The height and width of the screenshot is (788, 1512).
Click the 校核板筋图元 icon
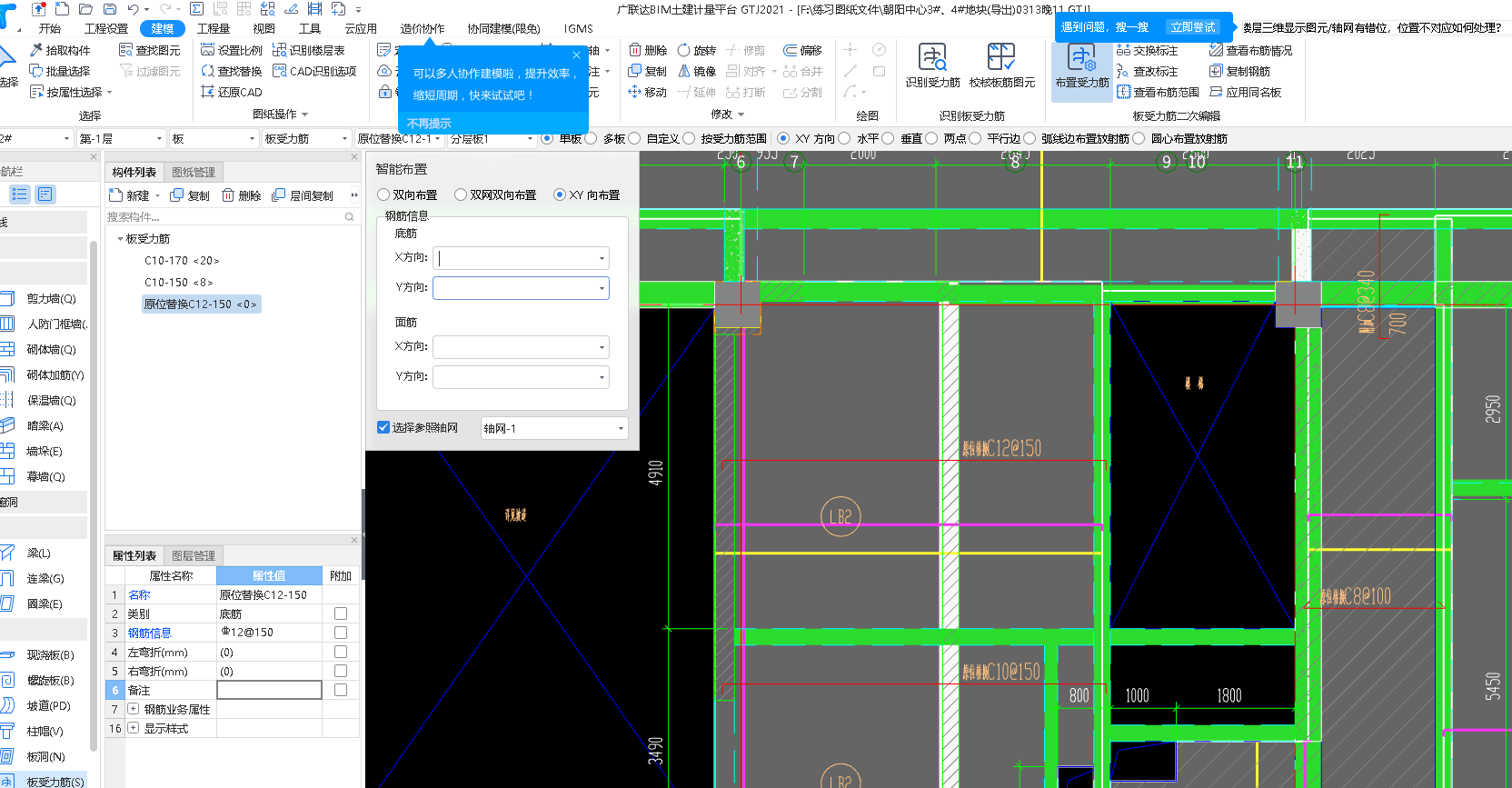point(1001,58)
